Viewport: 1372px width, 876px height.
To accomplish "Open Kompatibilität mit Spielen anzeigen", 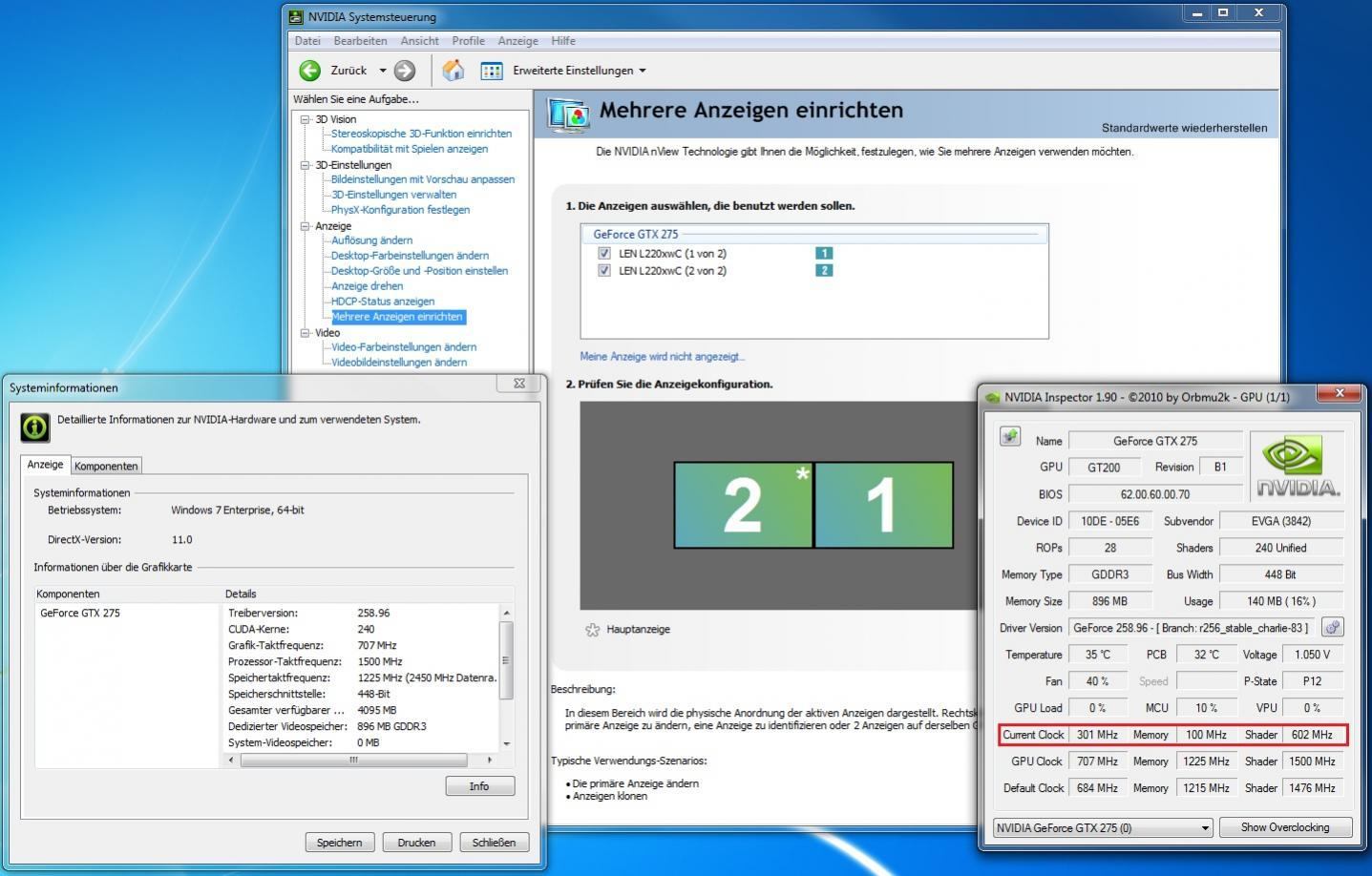I will coord(410,149).
